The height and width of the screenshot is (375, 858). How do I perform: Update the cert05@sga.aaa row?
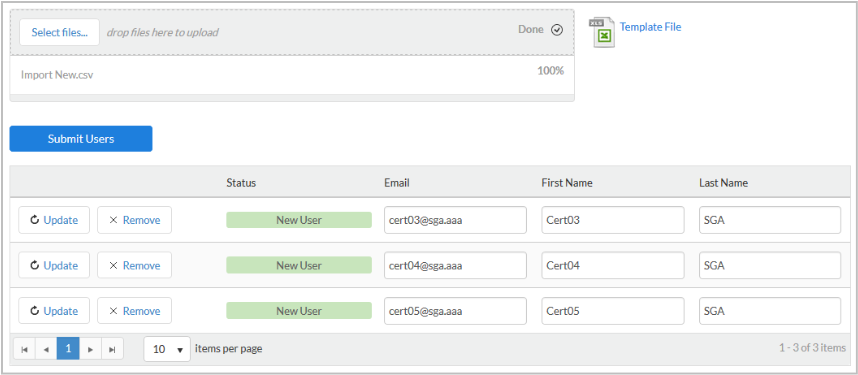coord(54,311)
